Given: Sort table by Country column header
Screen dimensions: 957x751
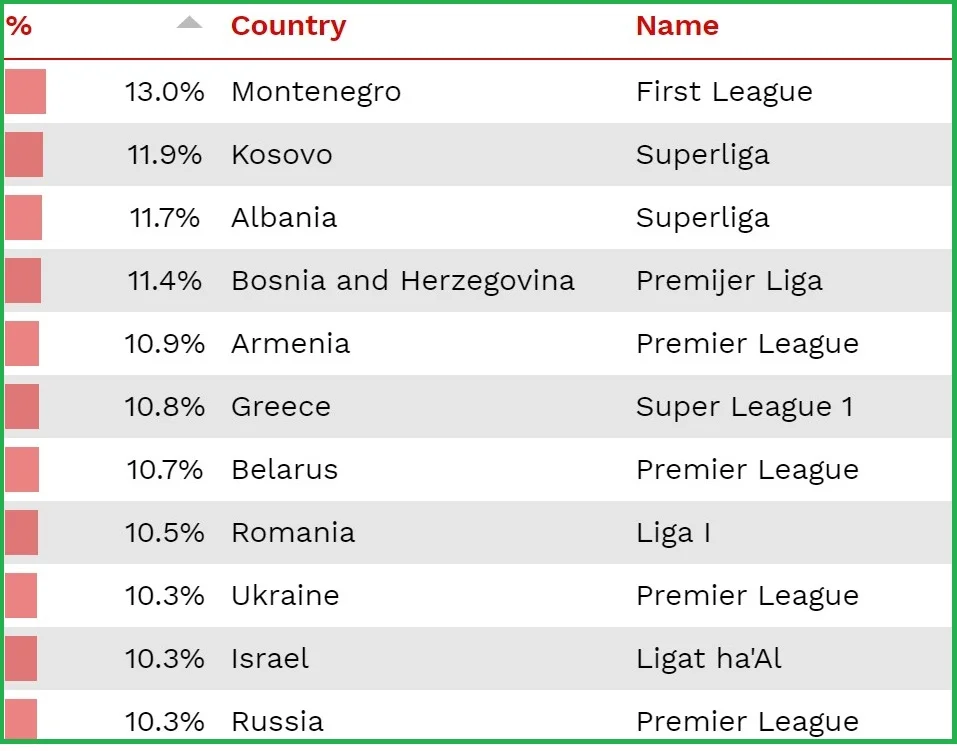Looking at the screenshot, I should [288, 26].
